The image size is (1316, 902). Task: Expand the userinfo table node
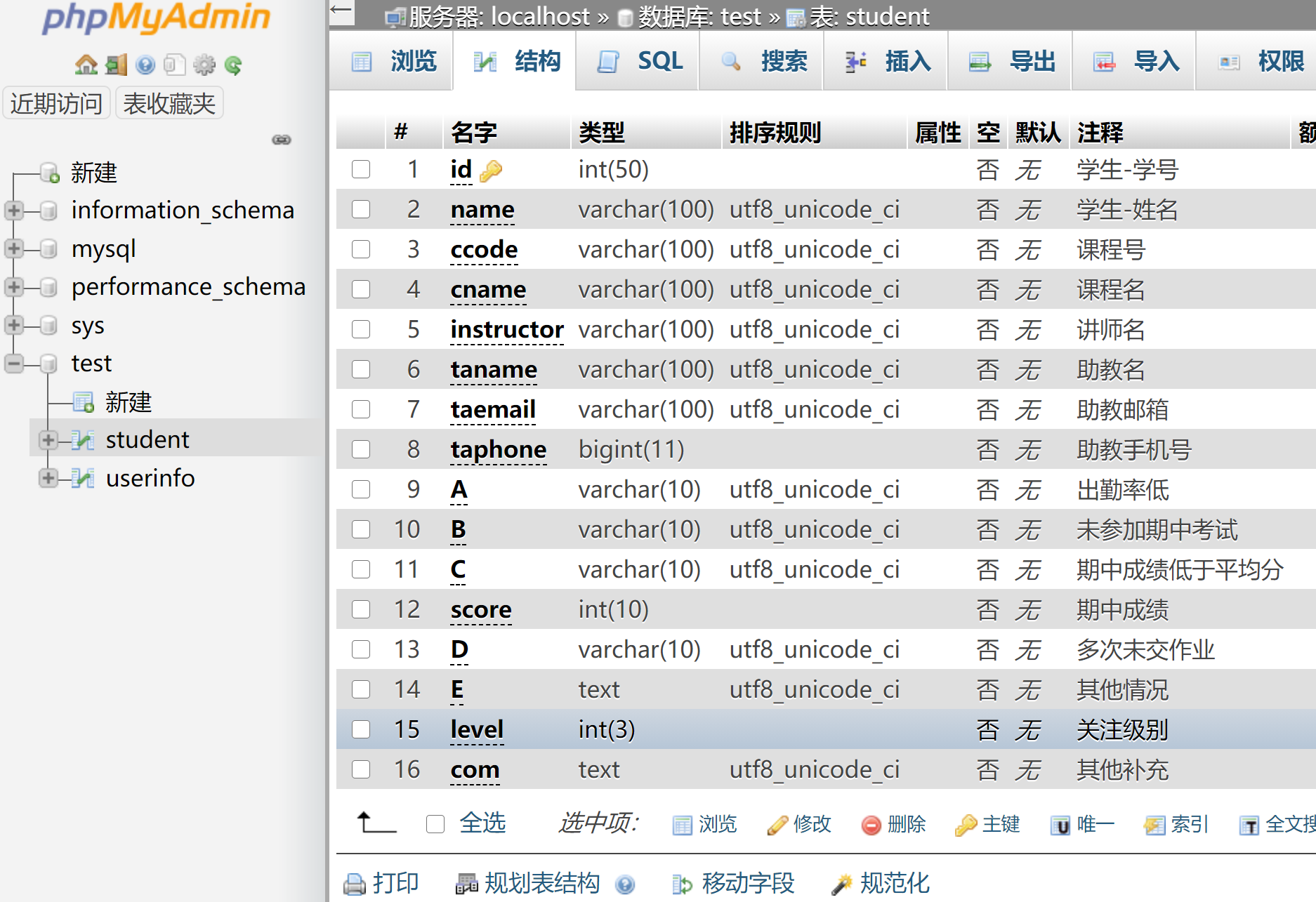click(48, 478)
